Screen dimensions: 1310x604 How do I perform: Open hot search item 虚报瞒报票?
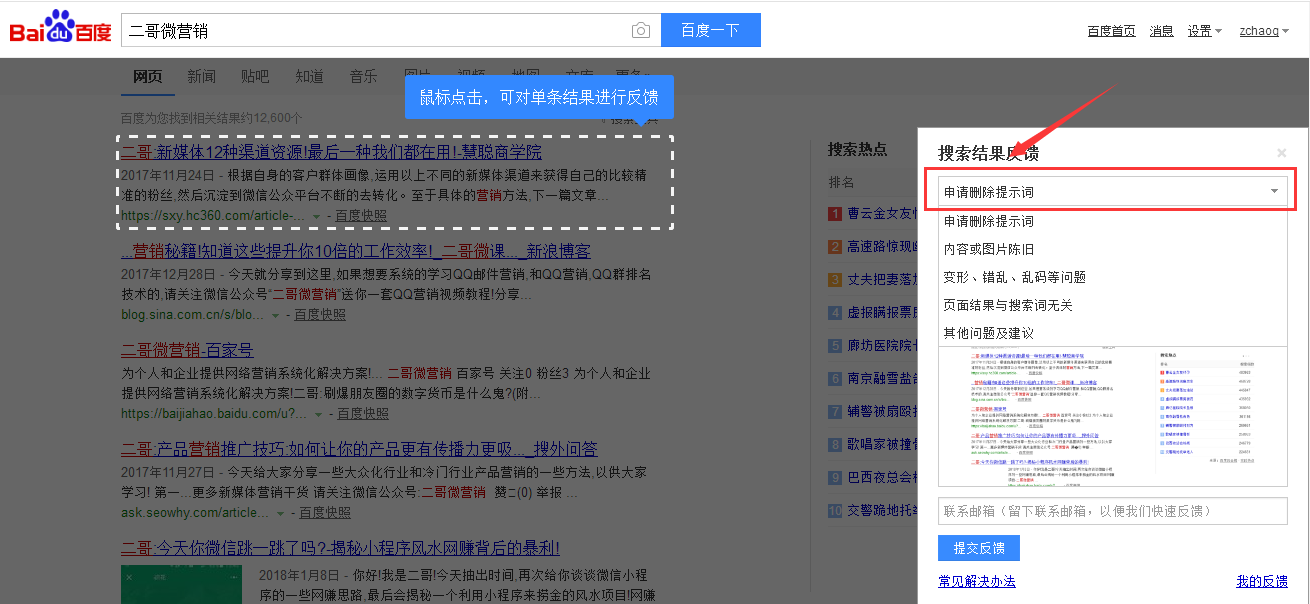882,312
